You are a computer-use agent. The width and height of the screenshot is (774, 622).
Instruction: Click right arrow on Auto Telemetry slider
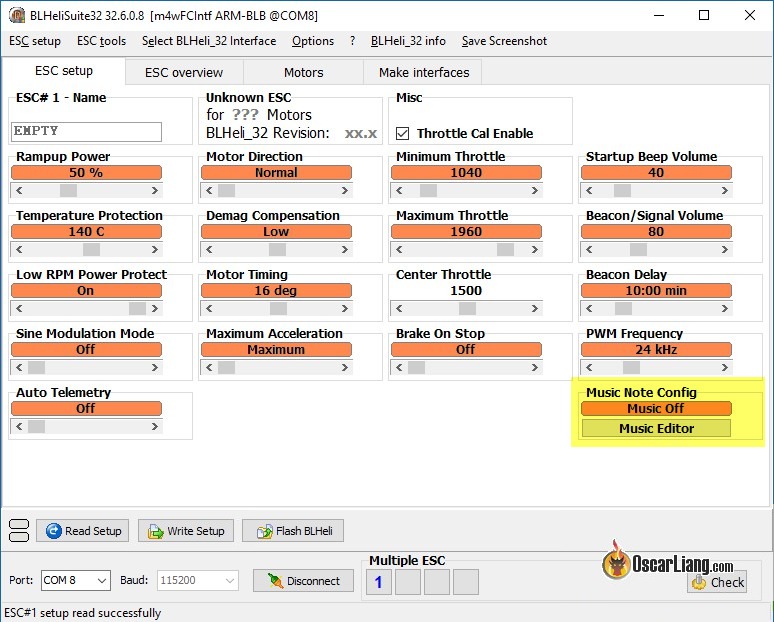(155, 426)
